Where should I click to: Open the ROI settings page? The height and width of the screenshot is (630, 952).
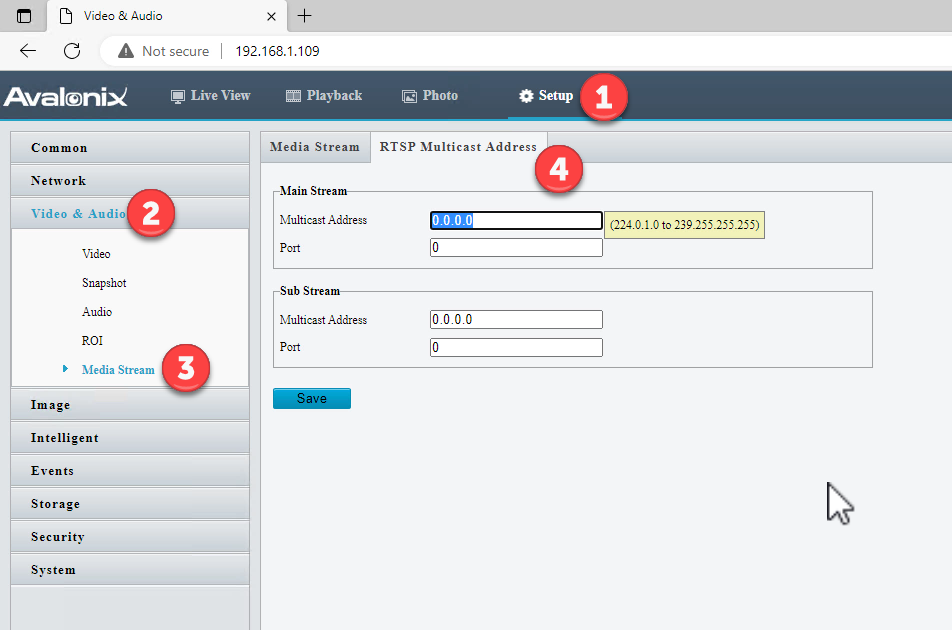(92, 340)
